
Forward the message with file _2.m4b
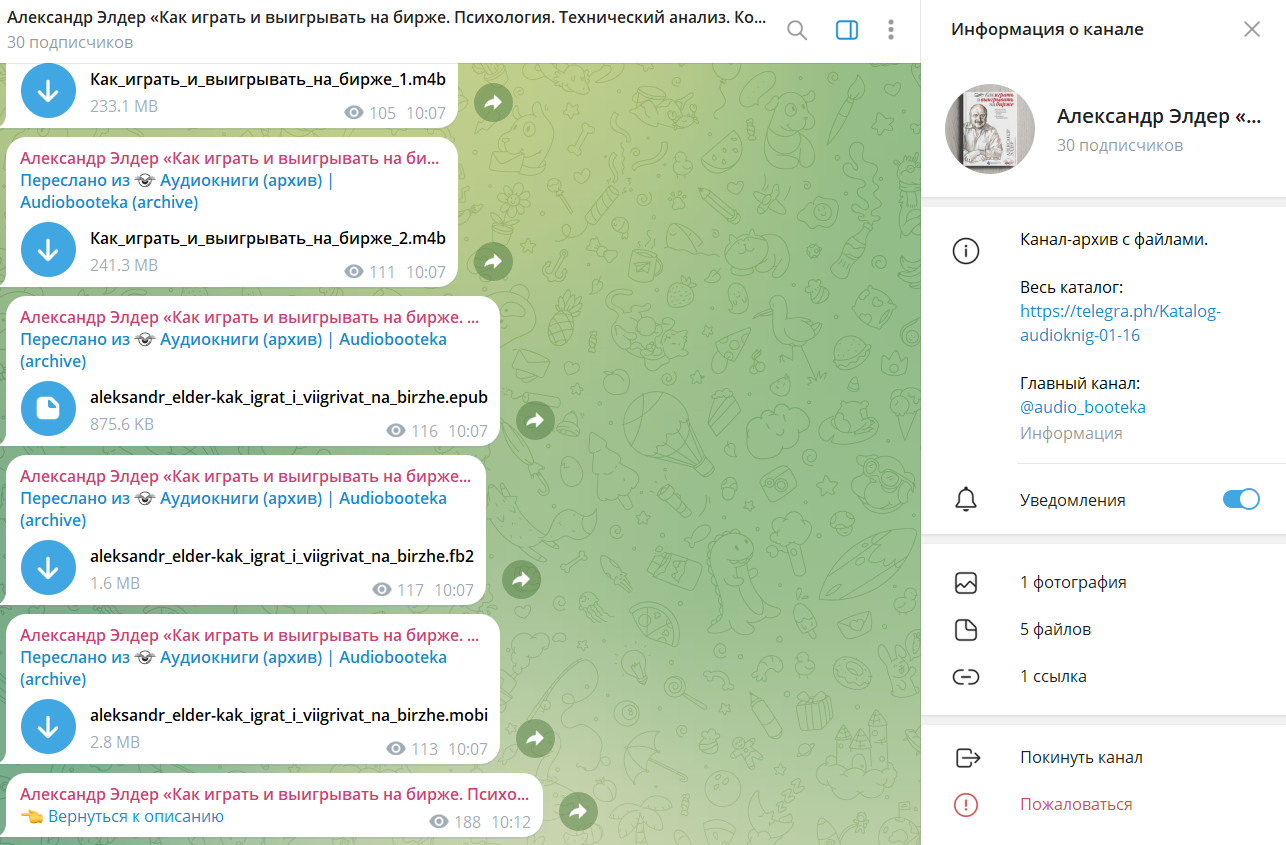[493, 261]
